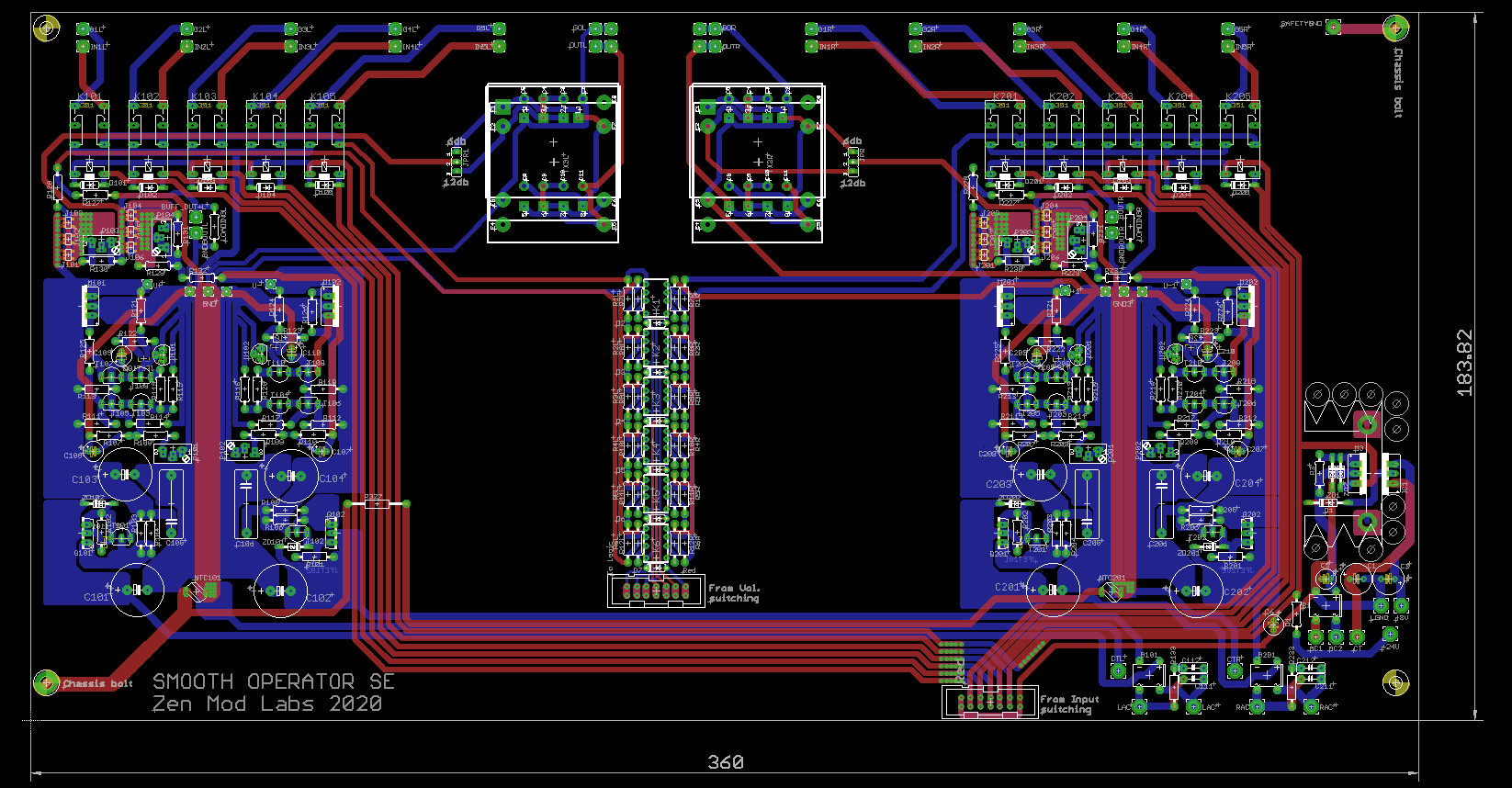The height and width of the screenshot is (788, 1512).
Task: Click the +8V pad
Action: 1402,606
